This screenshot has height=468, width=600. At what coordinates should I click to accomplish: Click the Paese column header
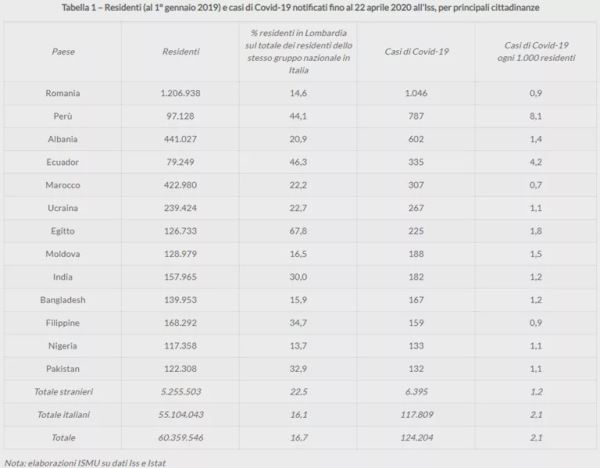pos(63,52)
